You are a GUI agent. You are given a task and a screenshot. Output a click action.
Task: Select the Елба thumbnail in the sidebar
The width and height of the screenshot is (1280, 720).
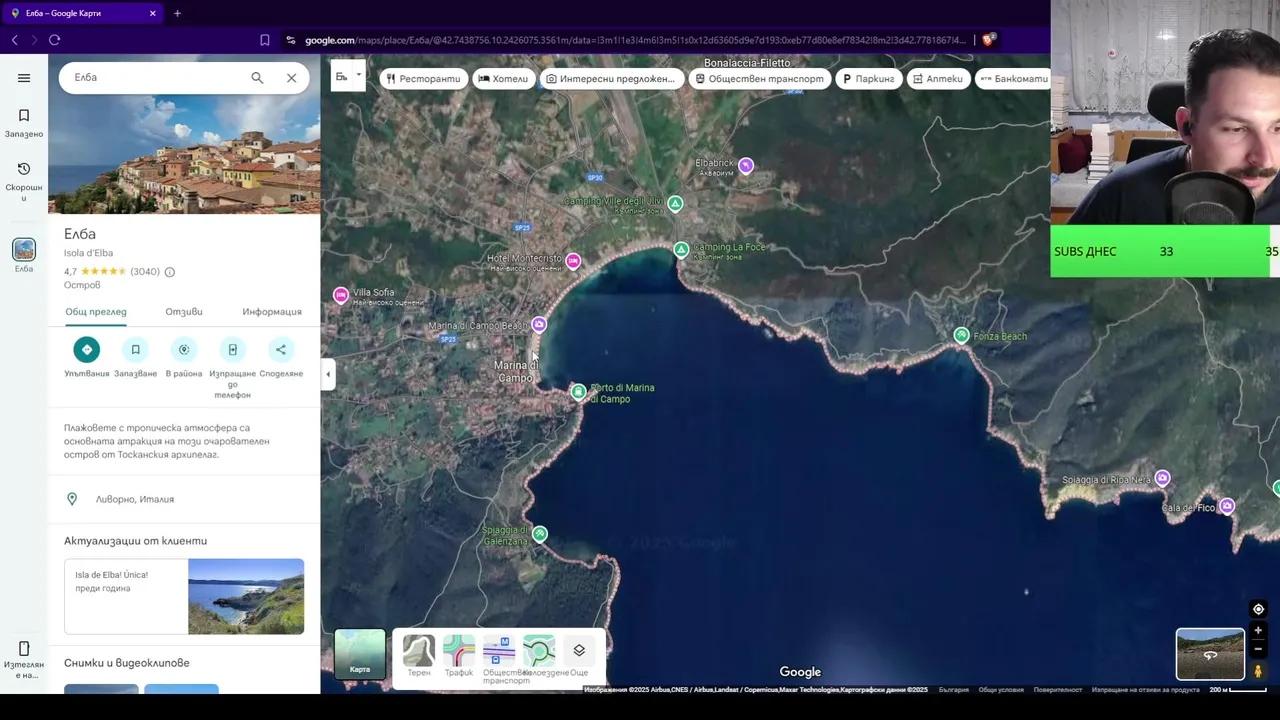pos(24,249)
